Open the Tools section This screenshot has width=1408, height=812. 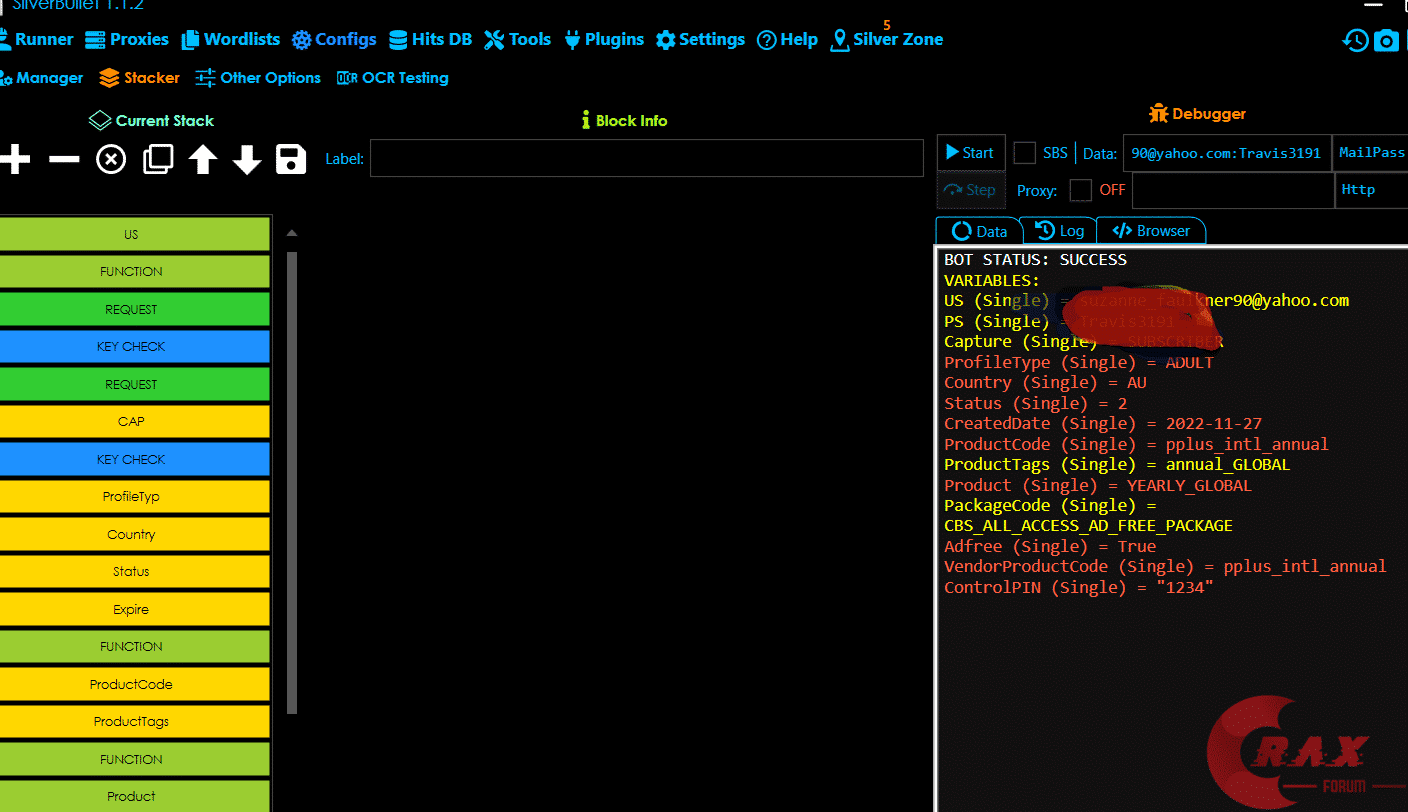[518, 40]
